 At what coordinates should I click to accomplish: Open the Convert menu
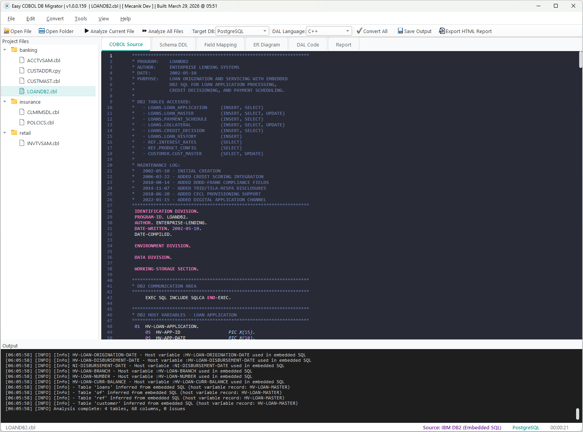coord(55,19)
